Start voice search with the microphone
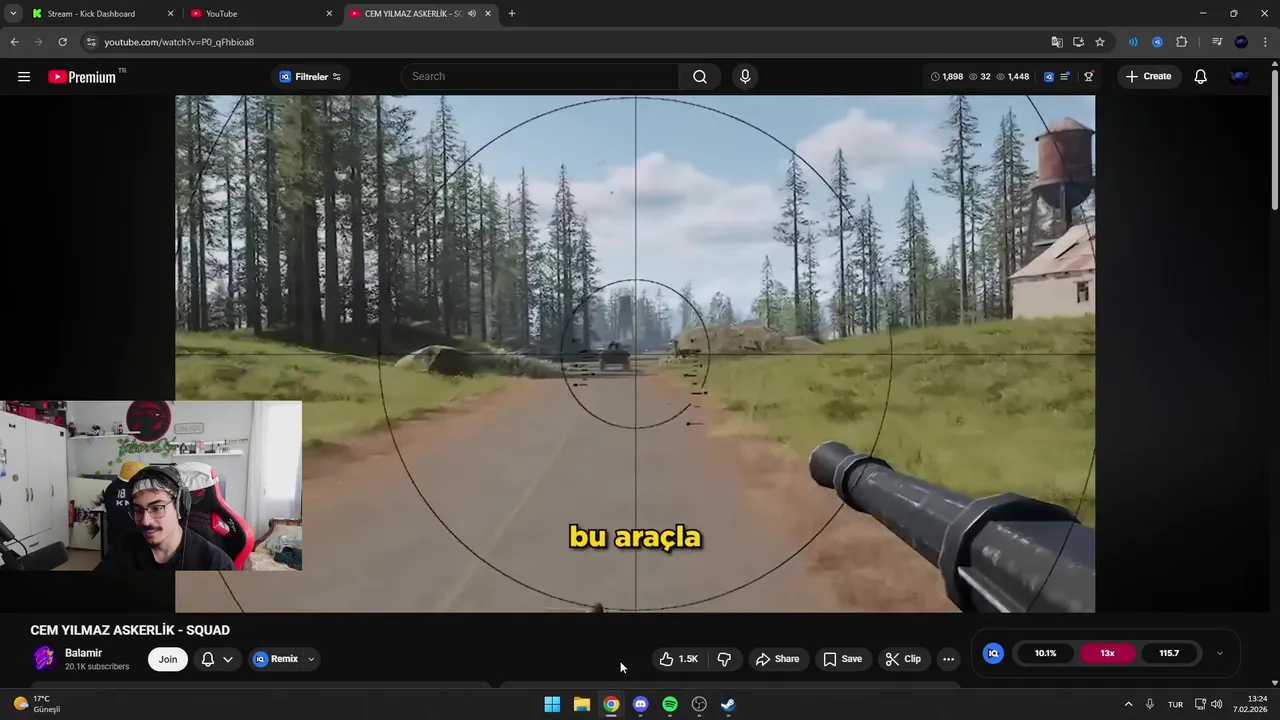 tap(745, 76)
